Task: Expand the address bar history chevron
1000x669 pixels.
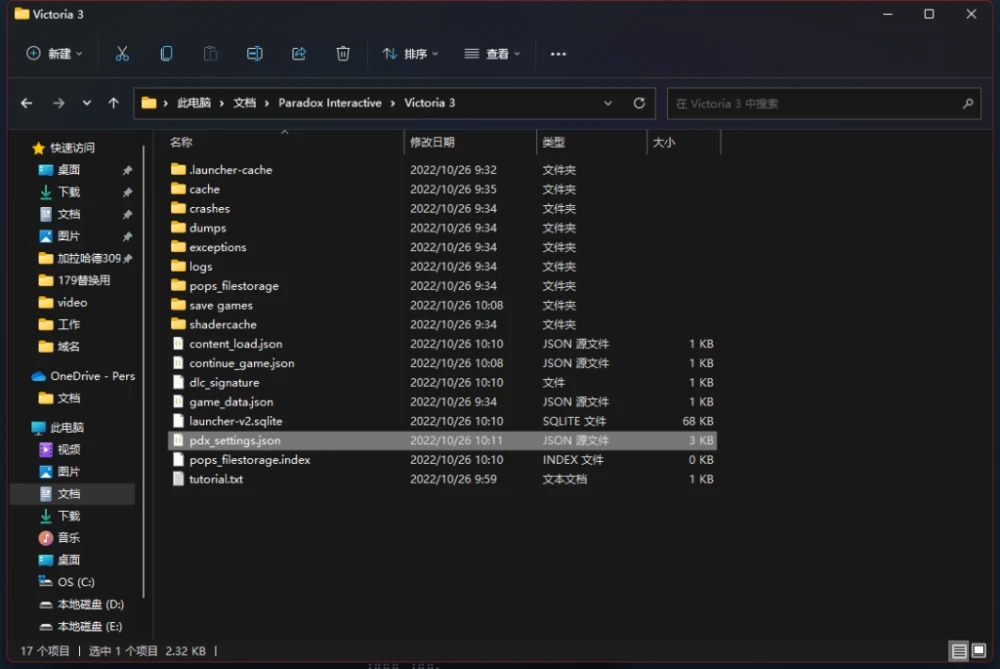Action: click(x=608, y=103)
